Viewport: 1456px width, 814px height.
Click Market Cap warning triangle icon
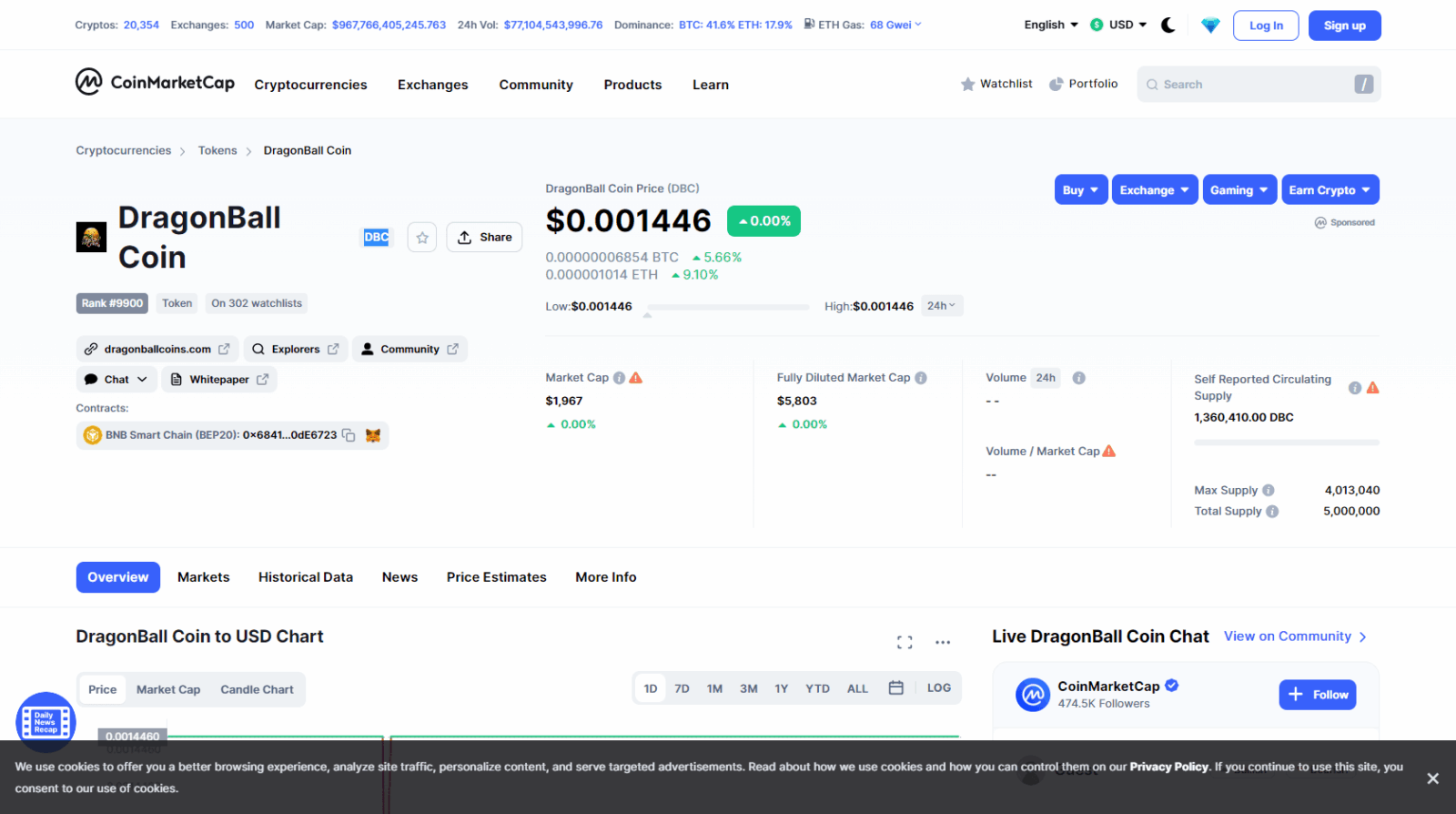coord(636,377)
